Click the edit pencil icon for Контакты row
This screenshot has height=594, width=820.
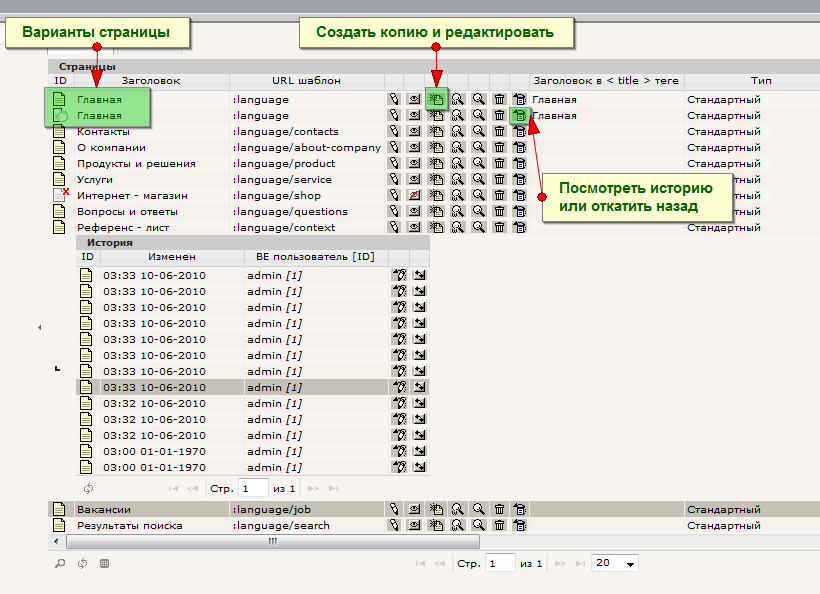(x=395, y=132)
